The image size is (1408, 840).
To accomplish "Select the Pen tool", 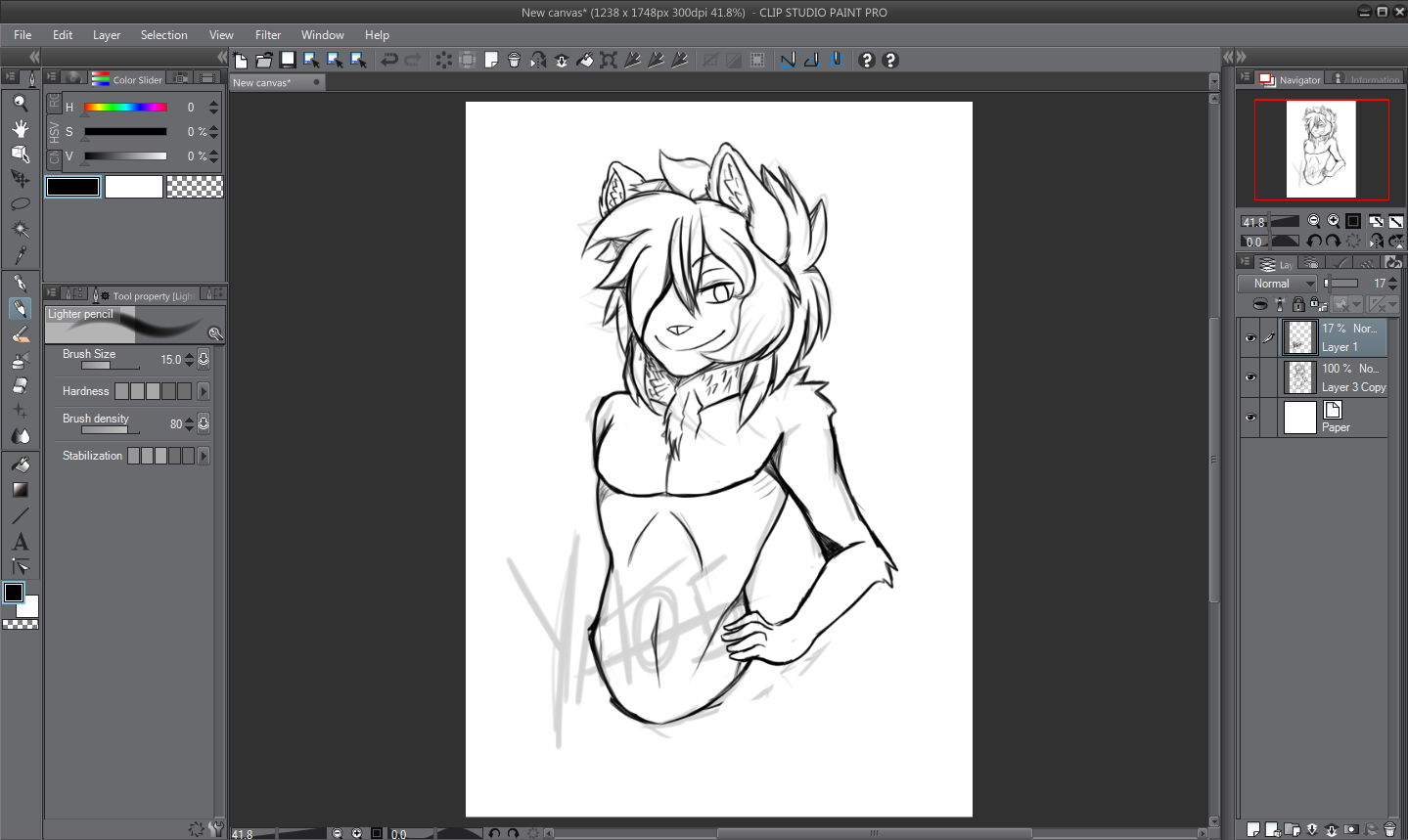I will click(x=20, y=284).
